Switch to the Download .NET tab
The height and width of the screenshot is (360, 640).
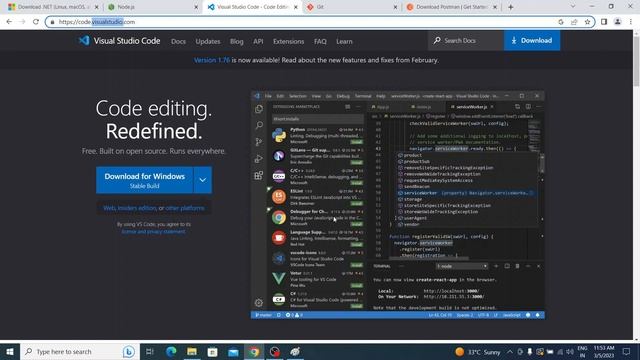click(52, 7)
